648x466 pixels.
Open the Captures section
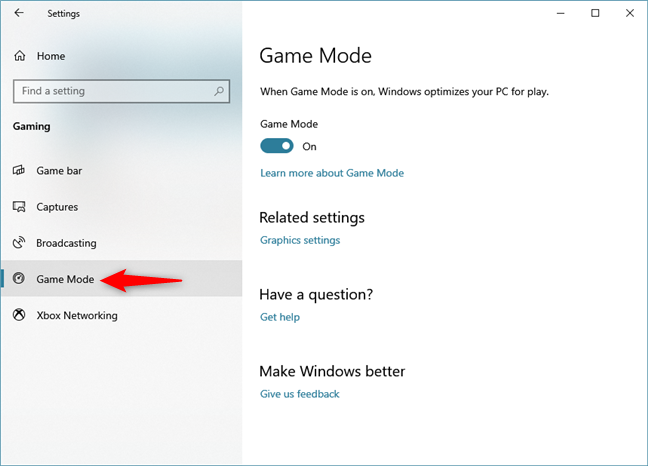(122, 207)
